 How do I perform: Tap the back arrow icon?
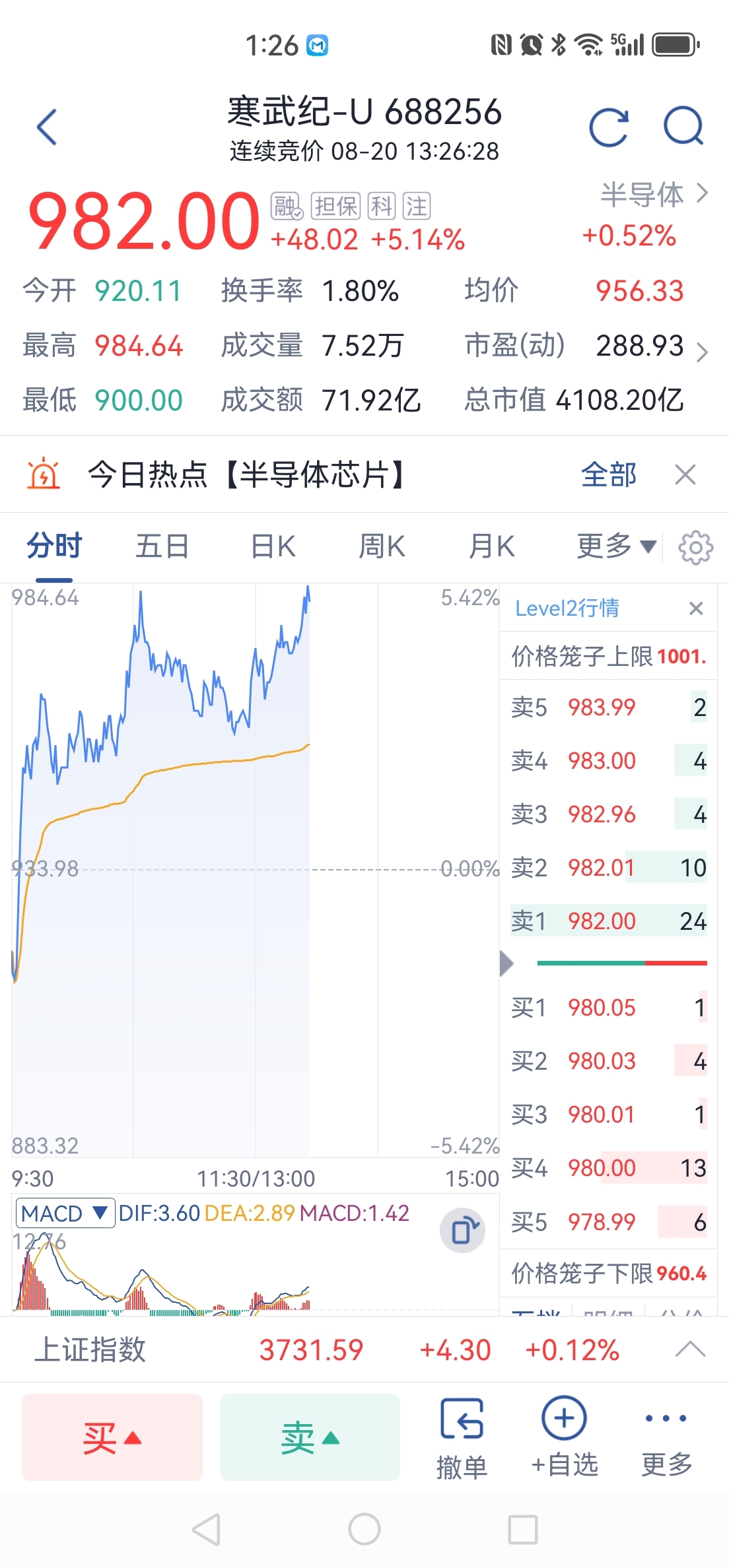pyautogui.click(x=47, y=127)
